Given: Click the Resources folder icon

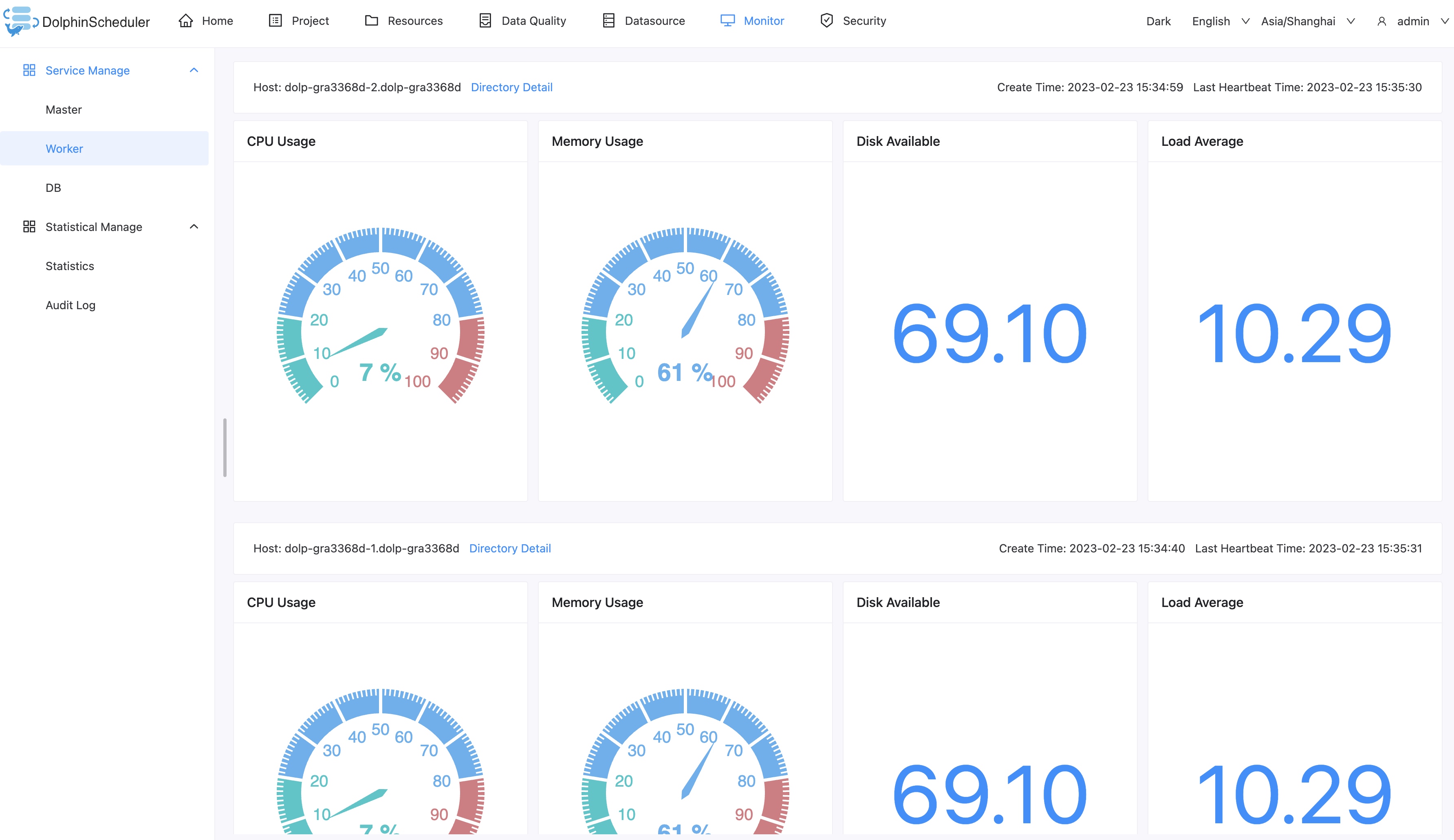Looking at the screenshot, I should 372,21.
